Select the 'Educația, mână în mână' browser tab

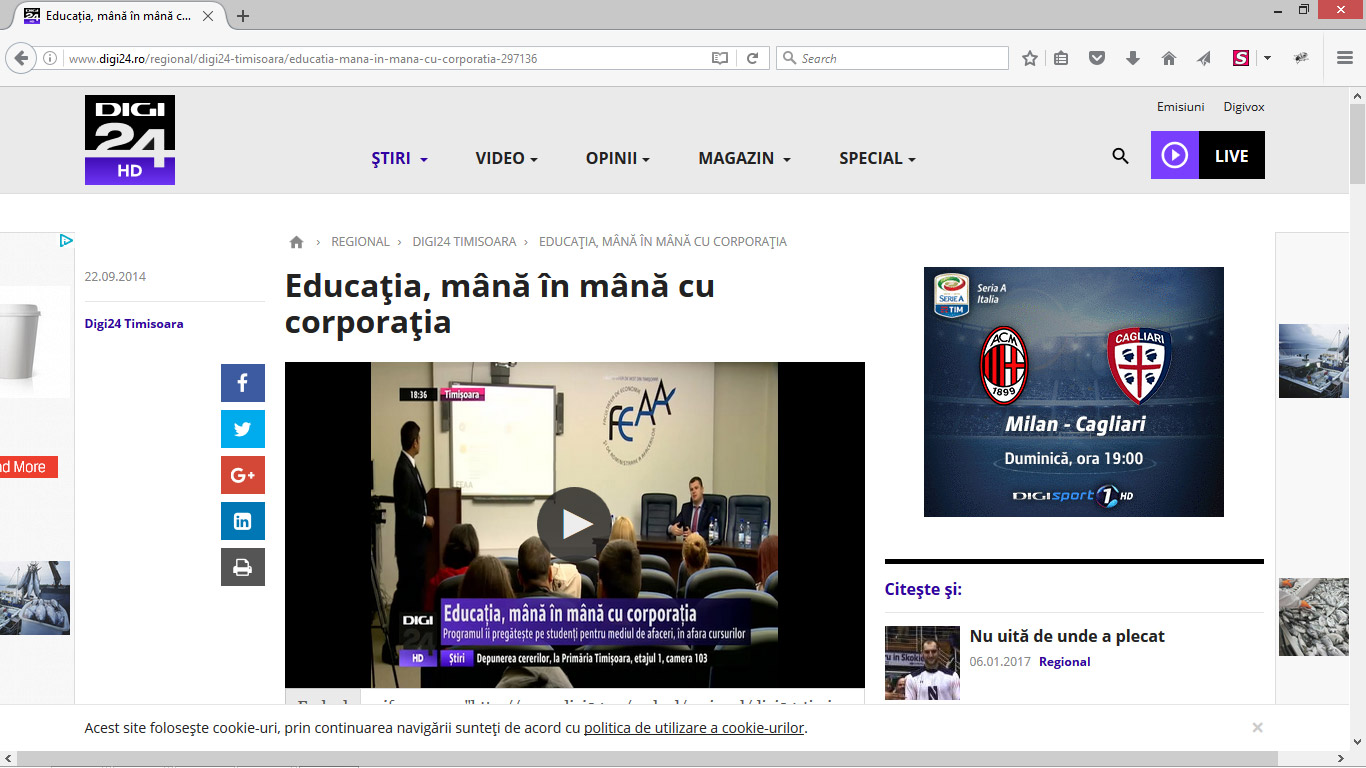click(119, 16)
